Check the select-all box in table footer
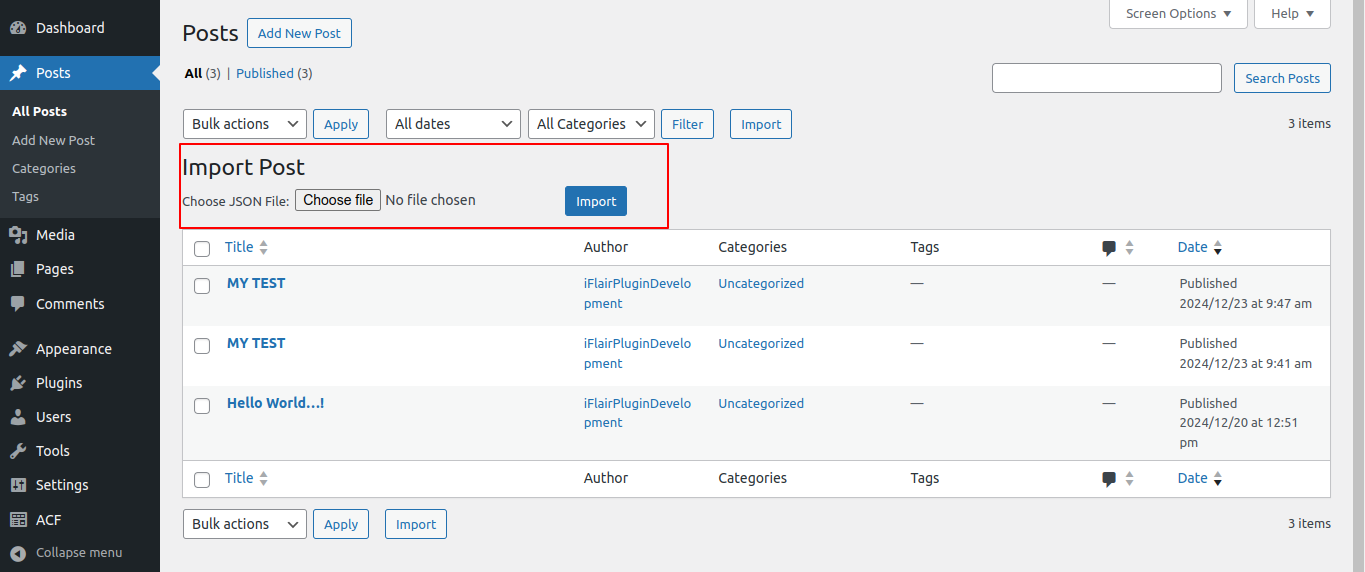This screenshot has width=1365, height=572. point(202,480)
